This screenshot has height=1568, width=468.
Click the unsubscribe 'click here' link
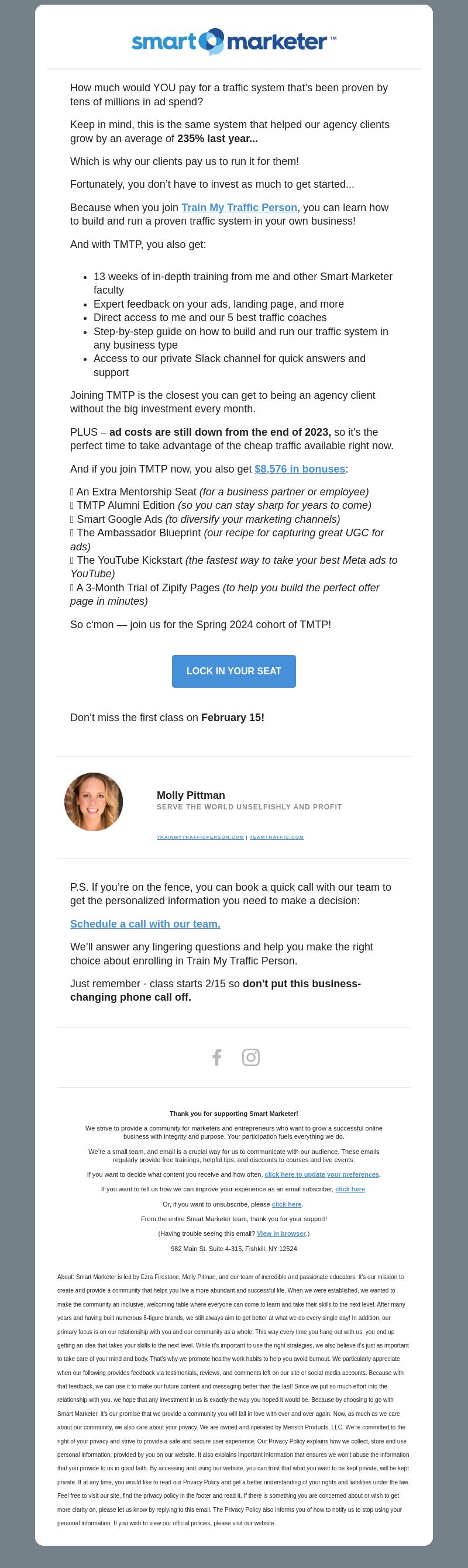287,1204
